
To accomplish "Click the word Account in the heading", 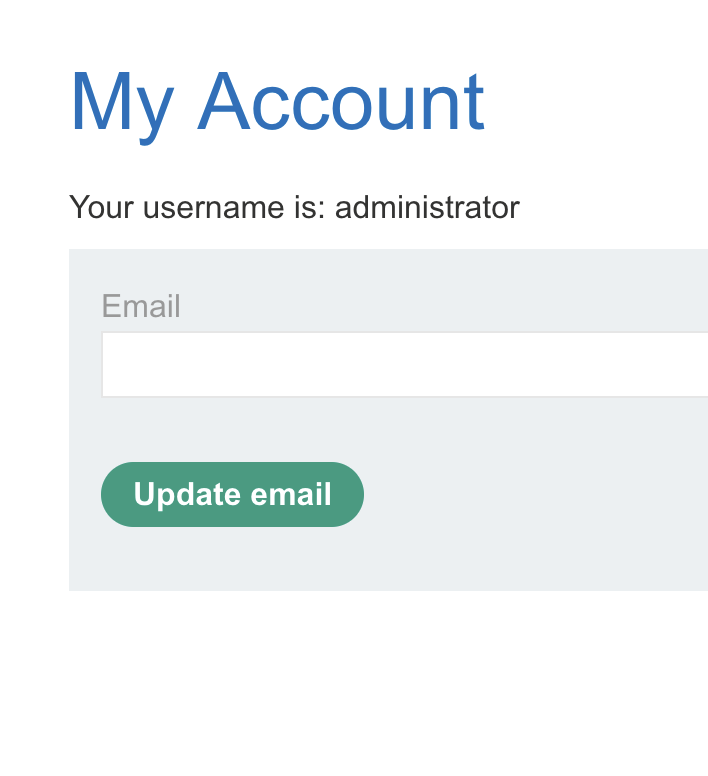I will tap(341, 102).
